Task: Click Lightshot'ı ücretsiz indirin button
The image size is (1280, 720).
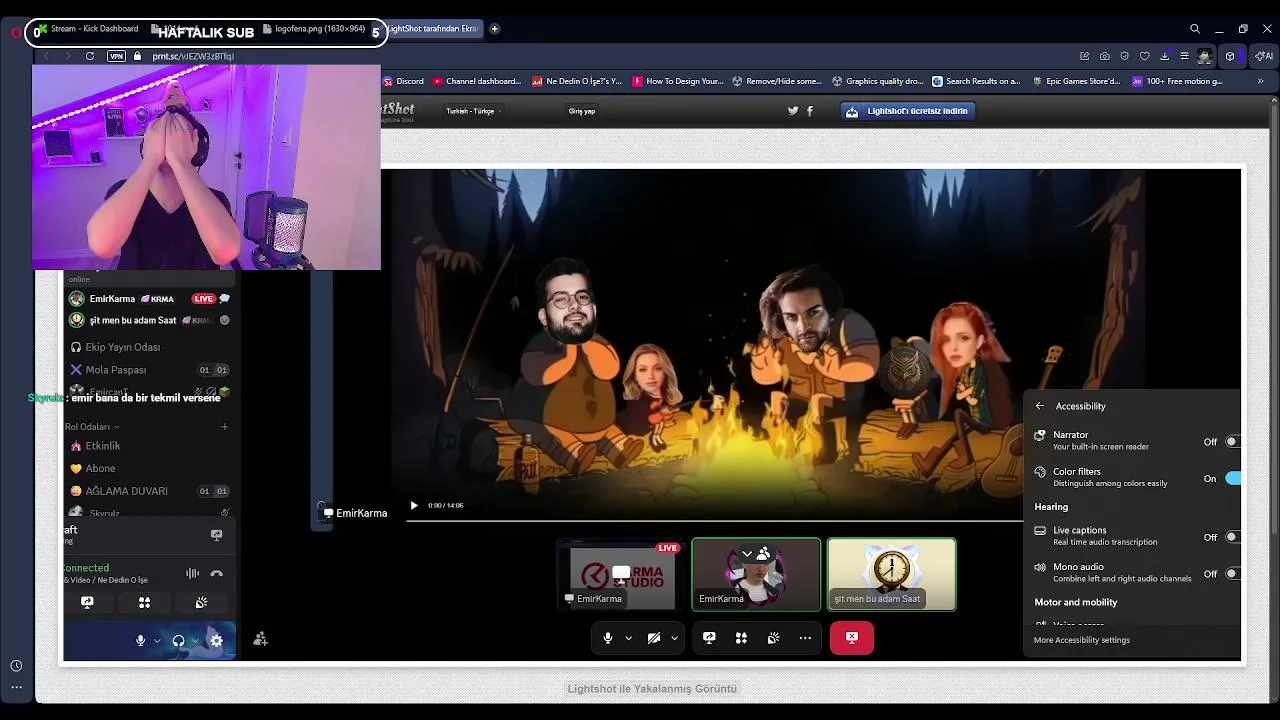Action: 908,111
